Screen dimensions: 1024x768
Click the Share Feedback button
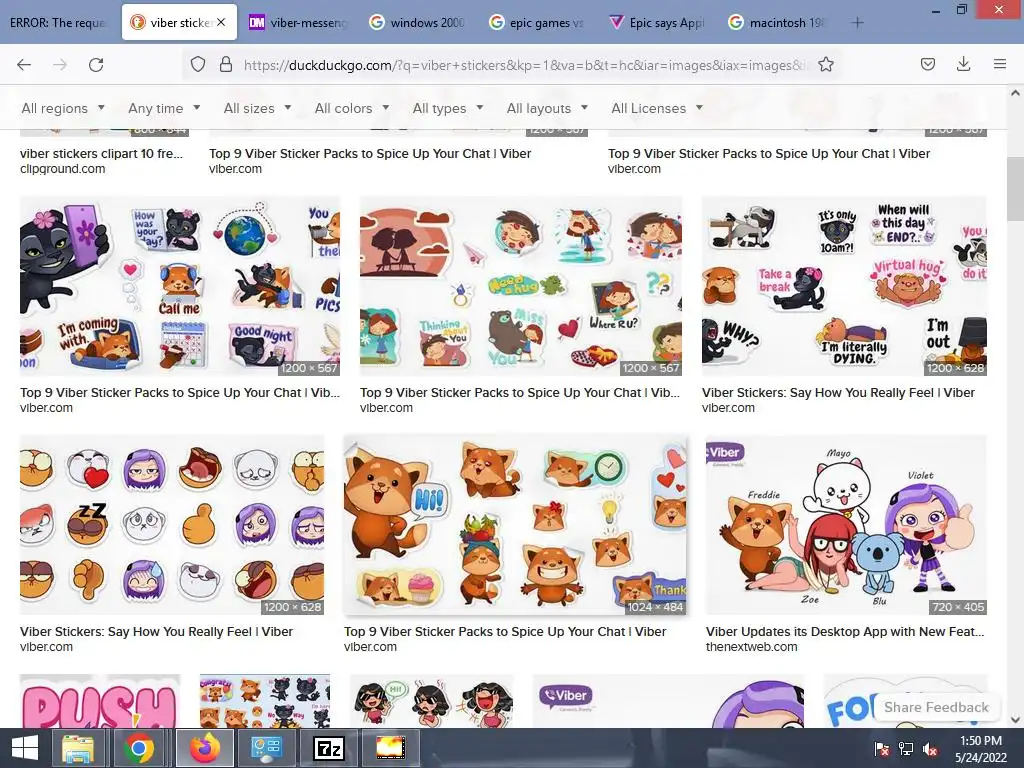coord(936,707)
